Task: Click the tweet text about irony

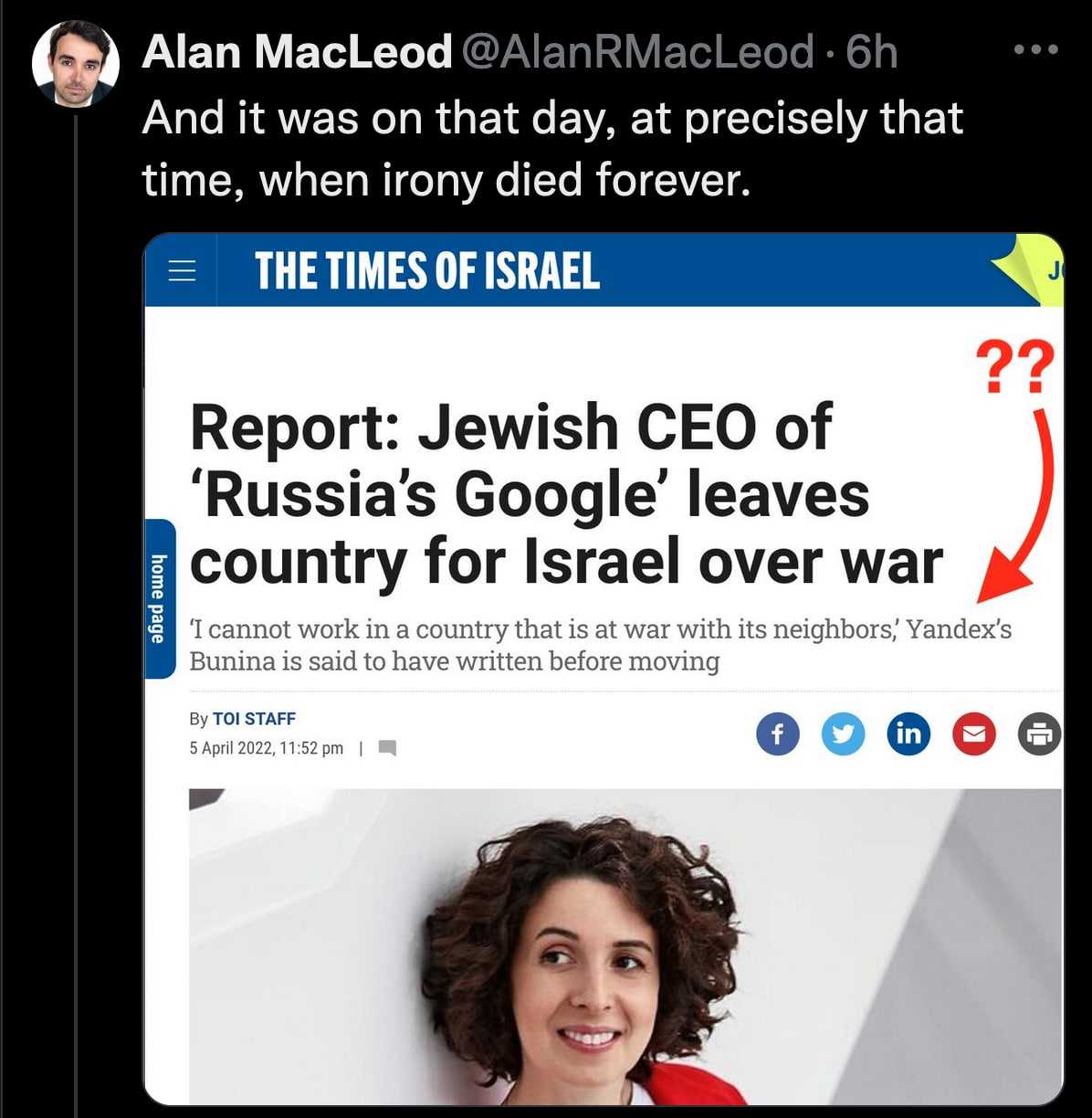Action: 552,149
